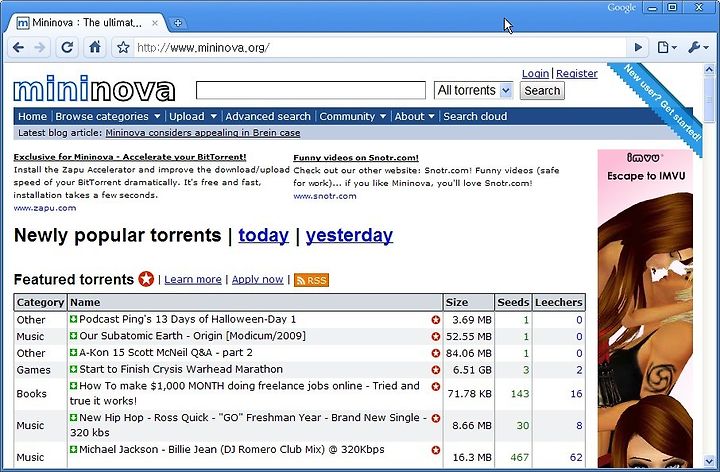
Task: Click the browser address bar
Action: pyautogui.click(x=381, y=47)
